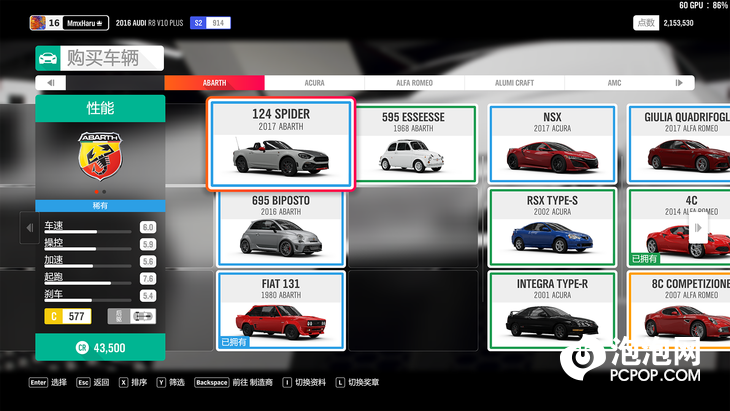Click the I 切换资料 key hint
This screenshot has height=411, width=730.
pyautogui.click(x=304, y=383)
